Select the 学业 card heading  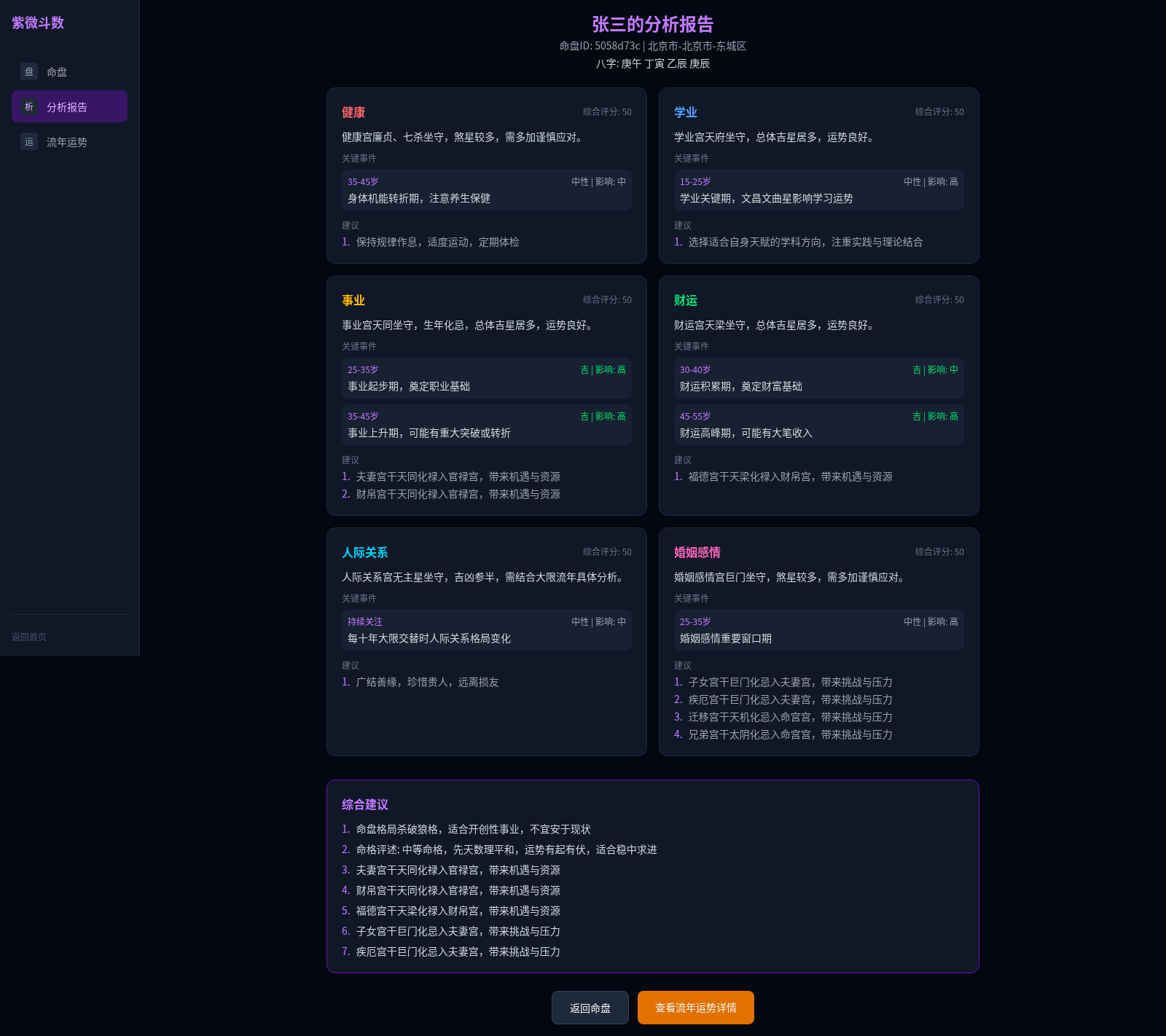coord(686,112)
